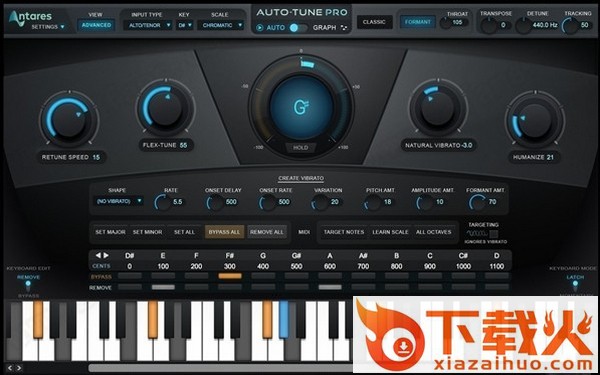Click the note column header G#
600x375 pixels.
297,256
